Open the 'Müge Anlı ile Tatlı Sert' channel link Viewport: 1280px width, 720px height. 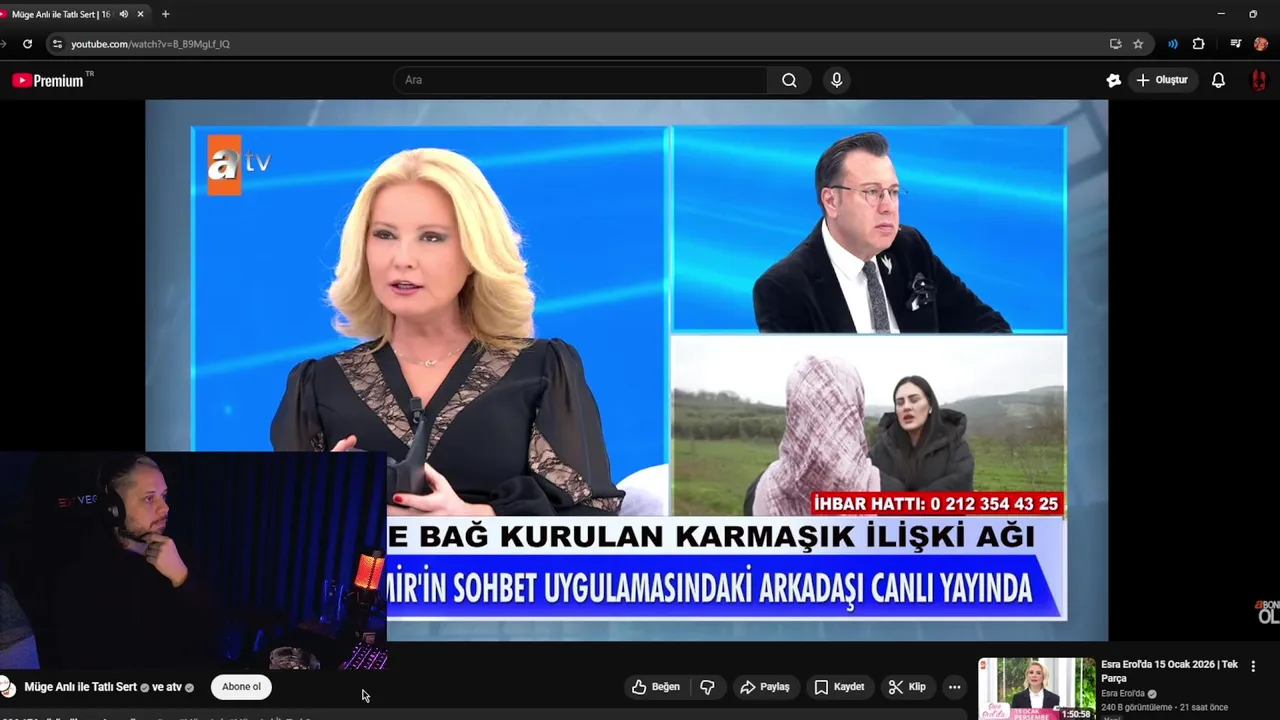coord(80,687)
